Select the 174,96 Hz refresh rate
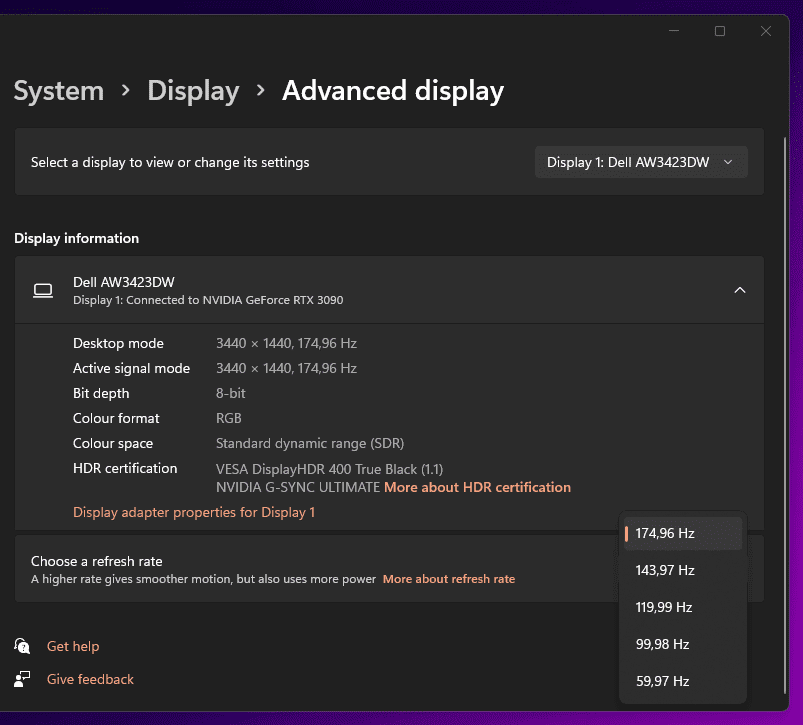The image size is (803, 725). pyautogui.click(x=683, y=534)
